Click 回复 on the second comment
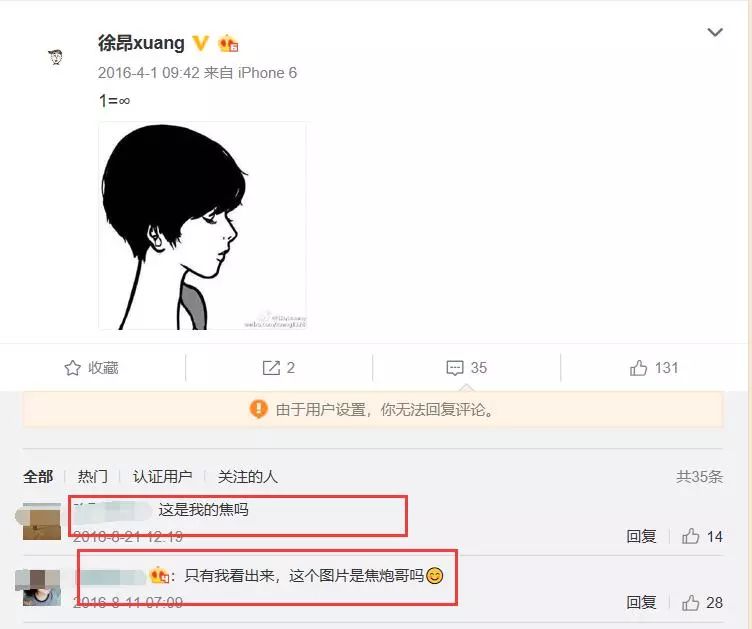Screen dimensions: 752x629 click(641, 602)
